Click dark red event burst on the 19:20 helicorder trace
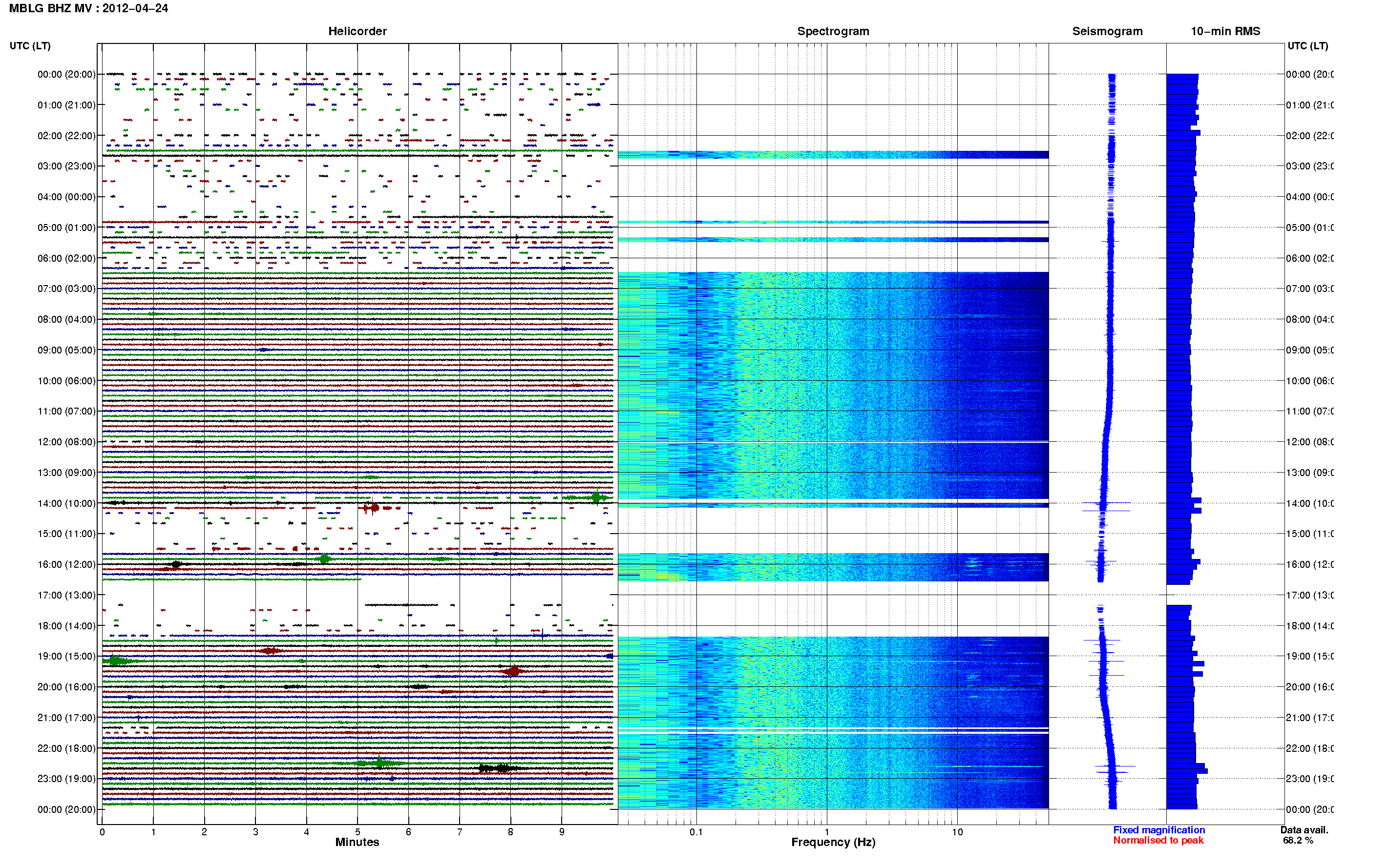 point(513,670)
